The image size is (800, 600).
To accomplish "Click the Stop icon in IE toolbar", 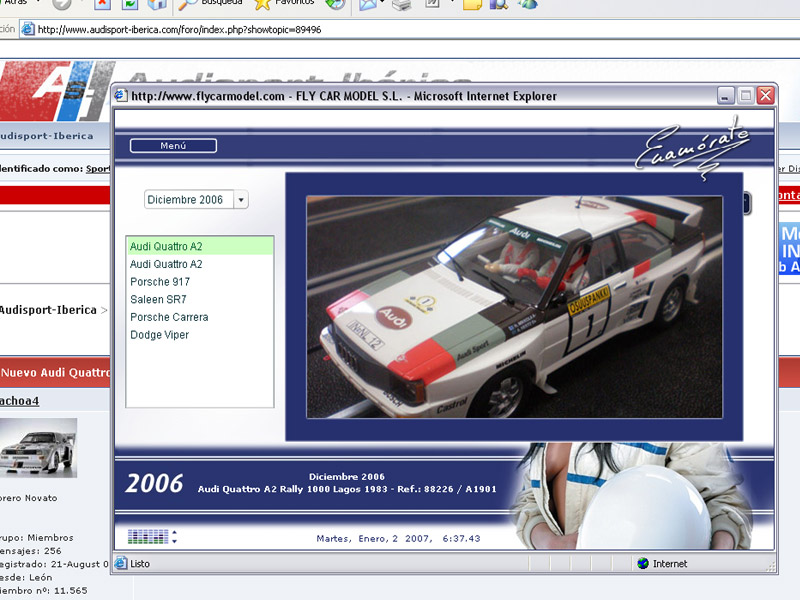I will click(x=103, y=4).
